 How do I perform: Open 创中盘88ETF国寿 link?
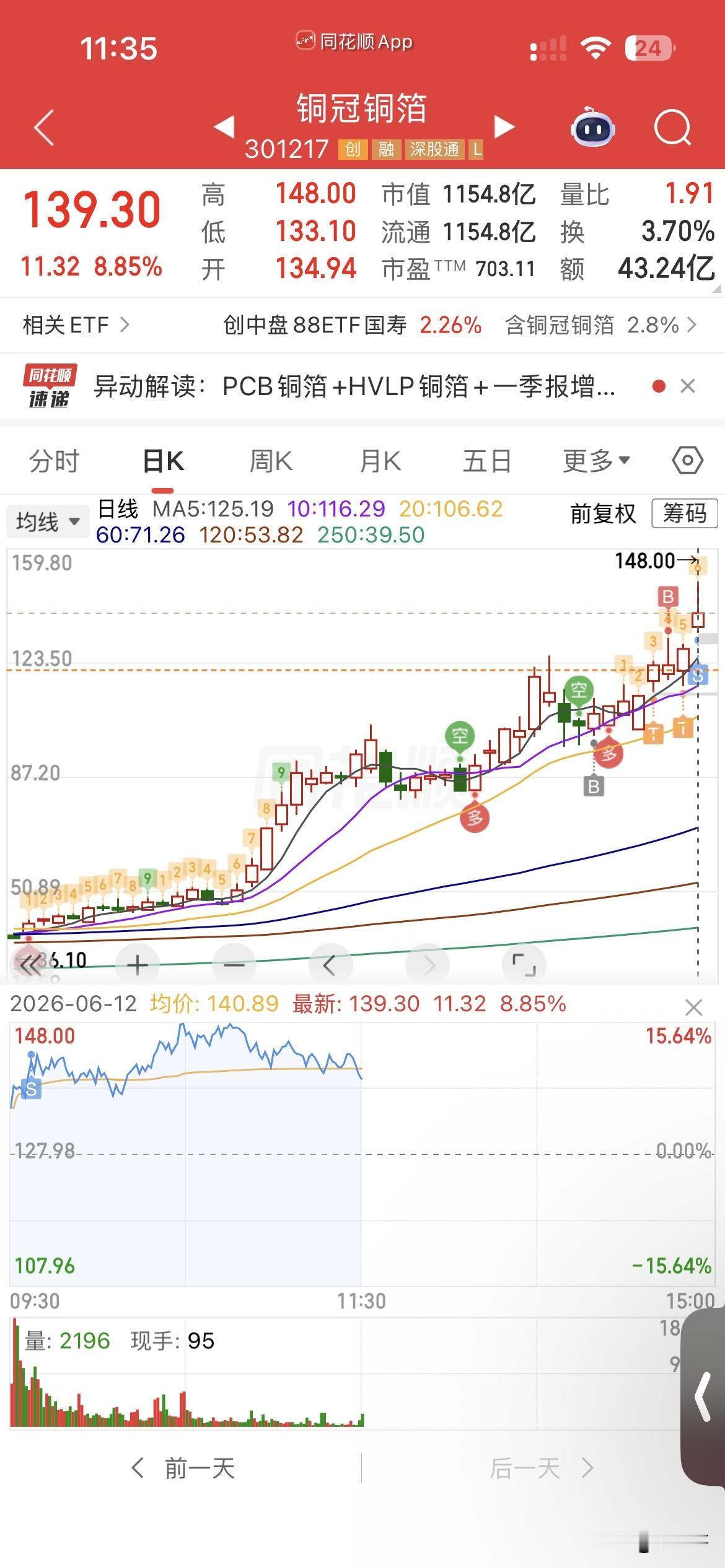tap(352, 324)
